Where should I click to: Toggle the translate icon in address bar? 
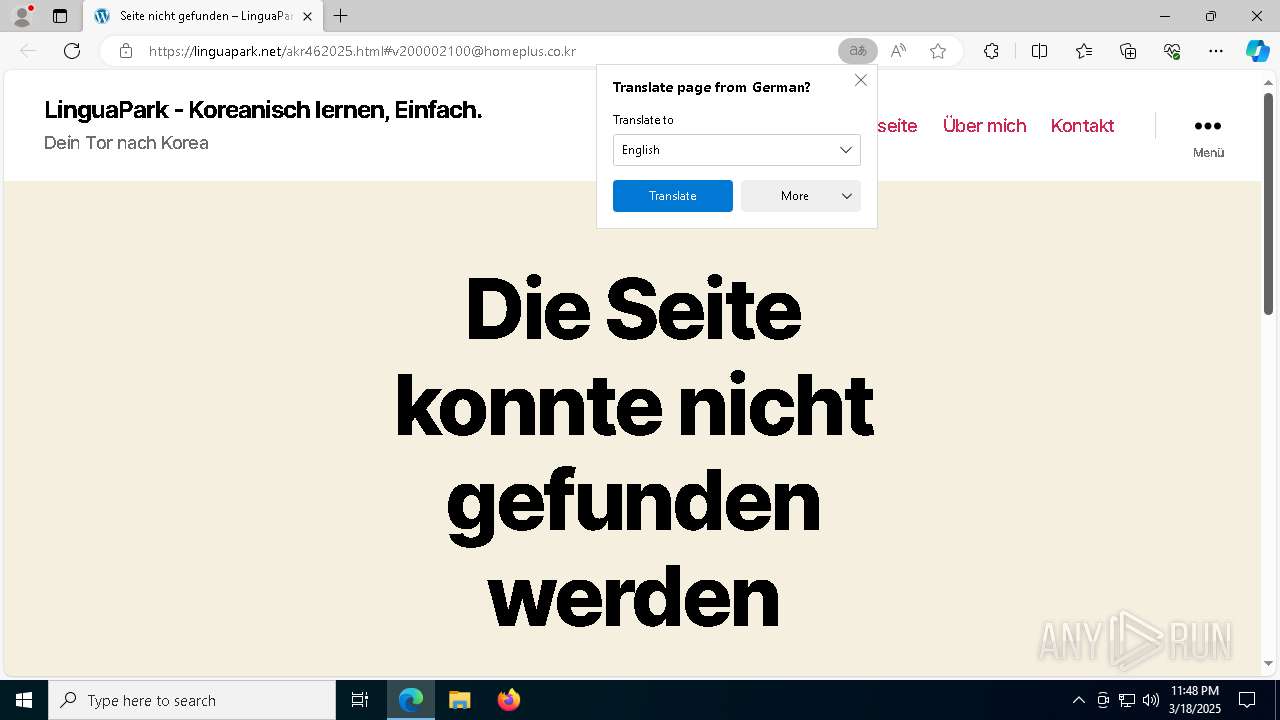858,51
